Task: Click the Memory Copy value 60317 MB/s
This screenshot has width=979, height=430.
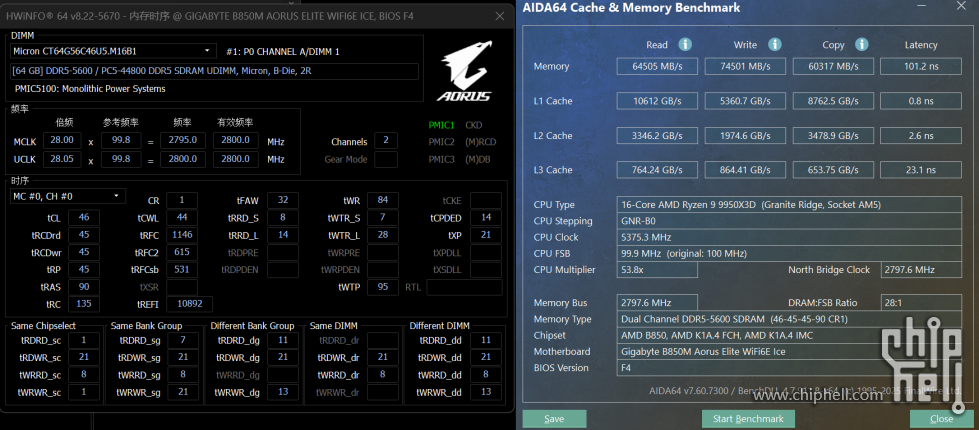Action: coord(834,66)
